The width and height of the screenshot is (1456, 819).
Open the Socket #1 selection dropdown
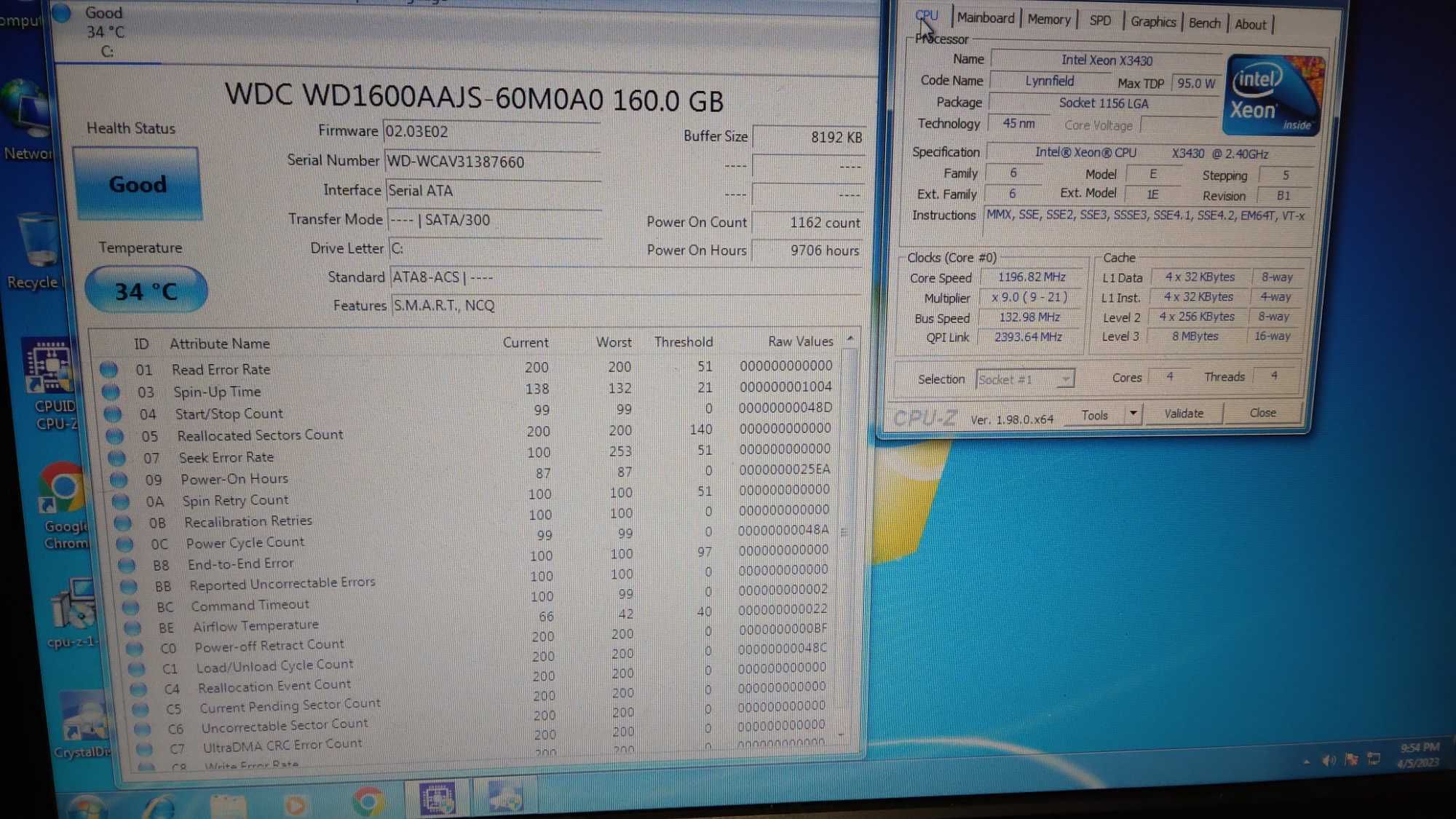click(x=1025, y=379)
